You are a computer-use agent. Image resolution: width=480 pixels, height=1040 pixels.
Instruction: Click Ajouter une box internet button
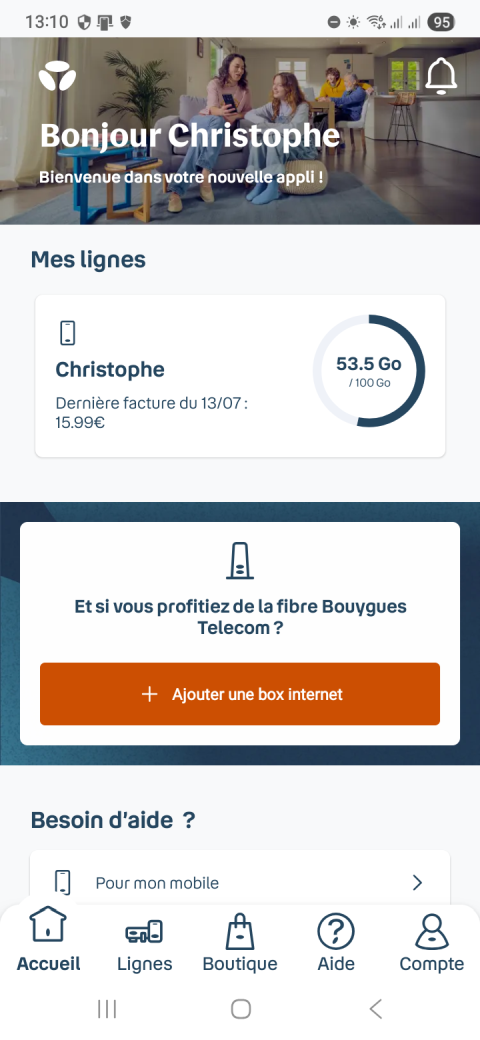[x=240, y=694]
